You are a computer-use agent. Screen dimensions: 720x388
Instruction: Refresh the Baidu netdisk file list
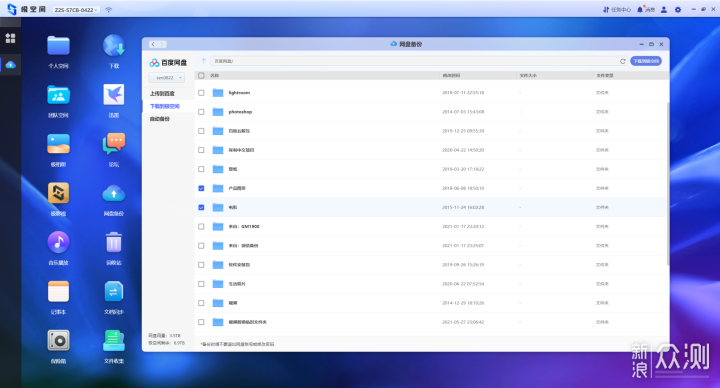[x=623, y=61]
